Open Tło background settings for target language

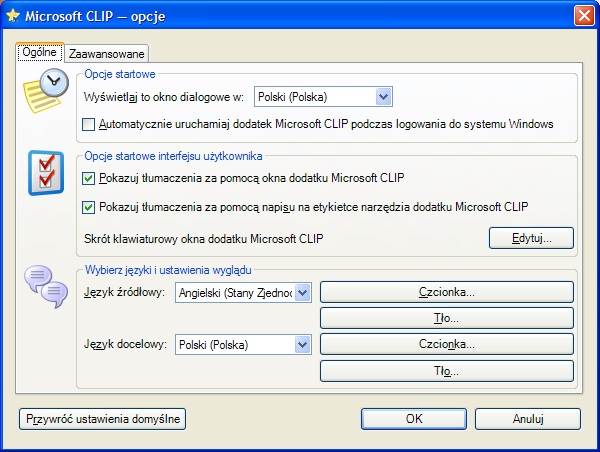coord(447,370)
